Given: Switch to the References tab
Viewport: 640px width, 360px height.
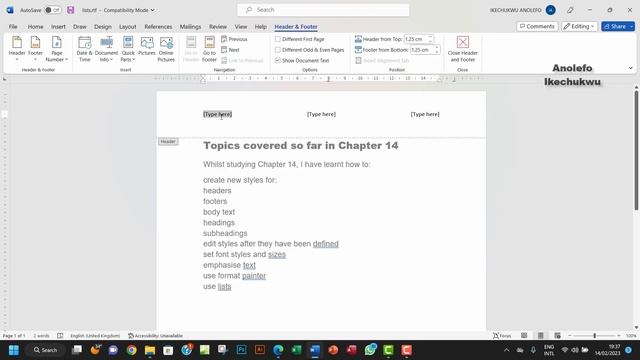Looking at the screenshot, I should point(158,27).
